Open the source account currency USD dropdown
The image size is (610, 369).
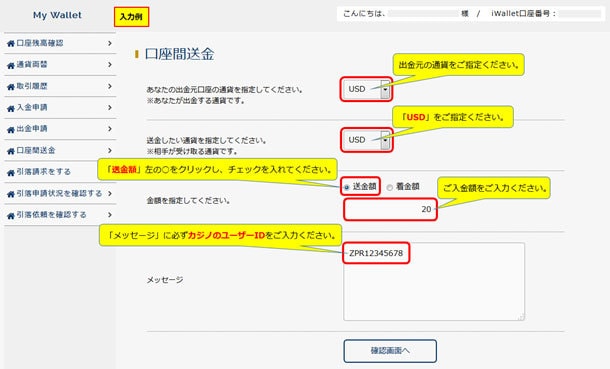[366, 89]
